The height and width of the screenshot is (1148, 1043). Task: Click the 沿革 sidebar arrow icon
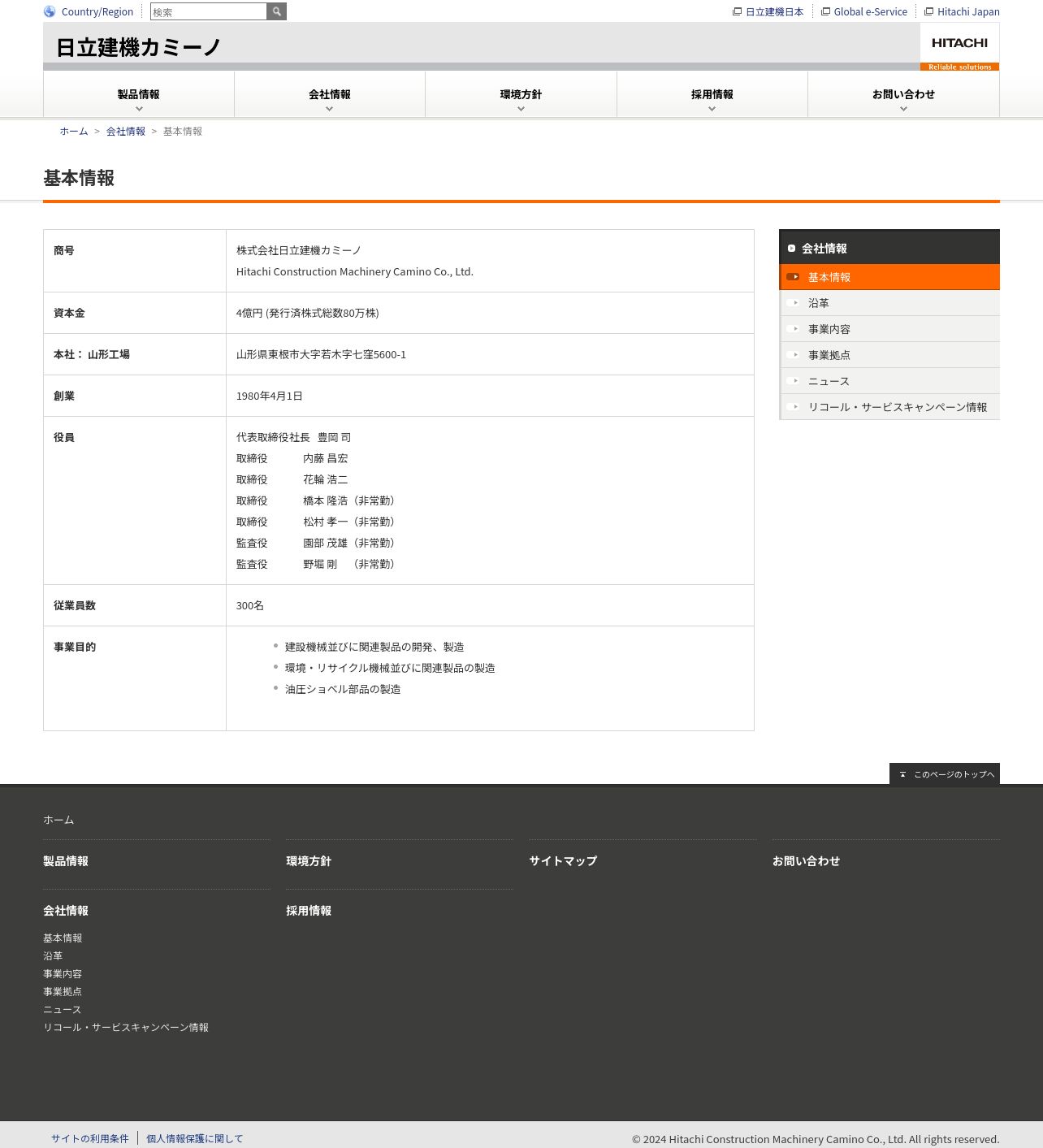[793, 303]
